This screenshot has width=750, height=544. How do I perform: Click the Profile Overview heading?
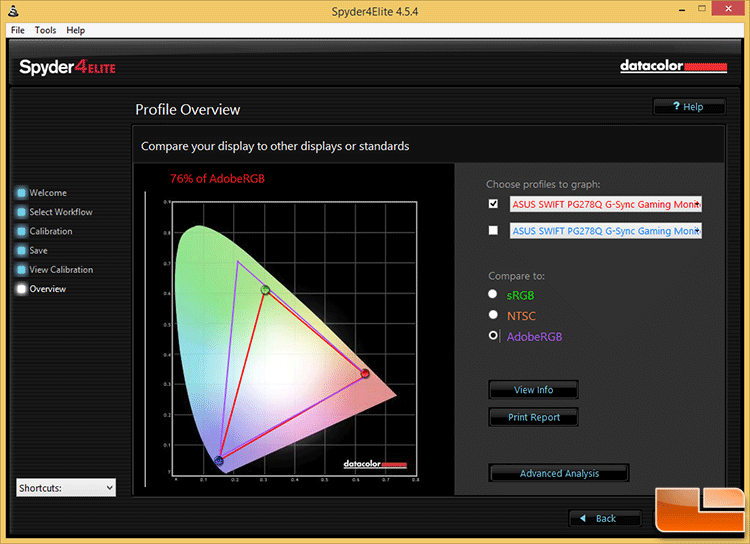click(188, 110)
